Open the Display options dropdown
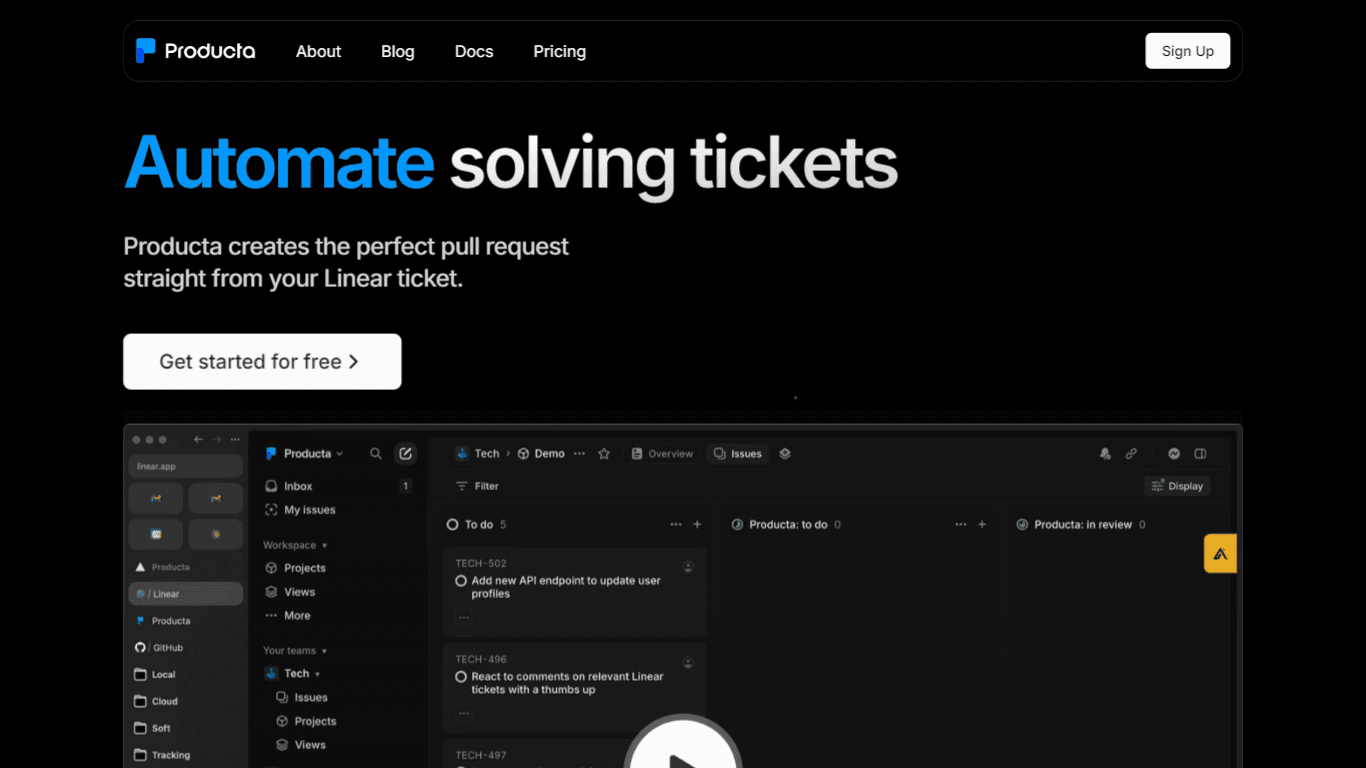 (1177, 486)
